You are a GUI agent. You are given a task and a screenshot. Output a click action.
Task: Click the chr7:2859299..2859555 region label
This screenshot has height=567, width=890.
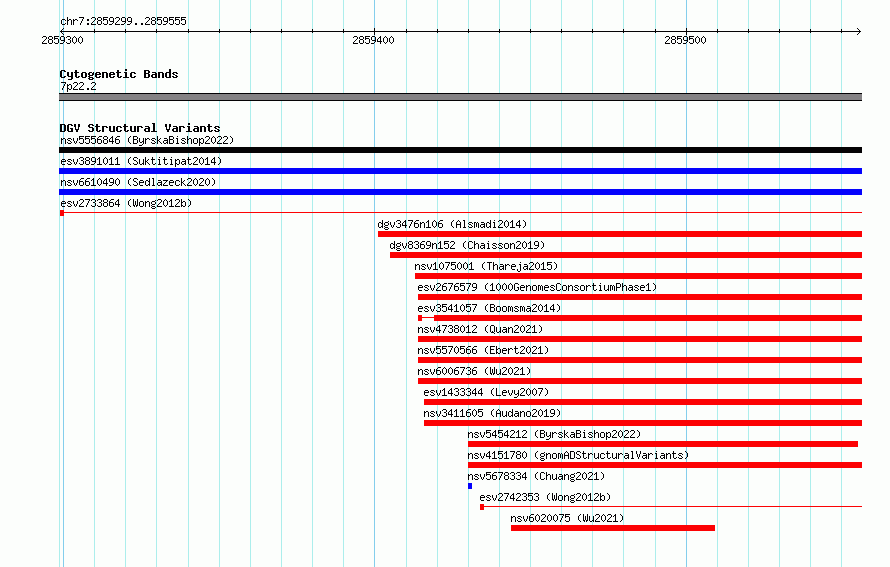point(123,21)
